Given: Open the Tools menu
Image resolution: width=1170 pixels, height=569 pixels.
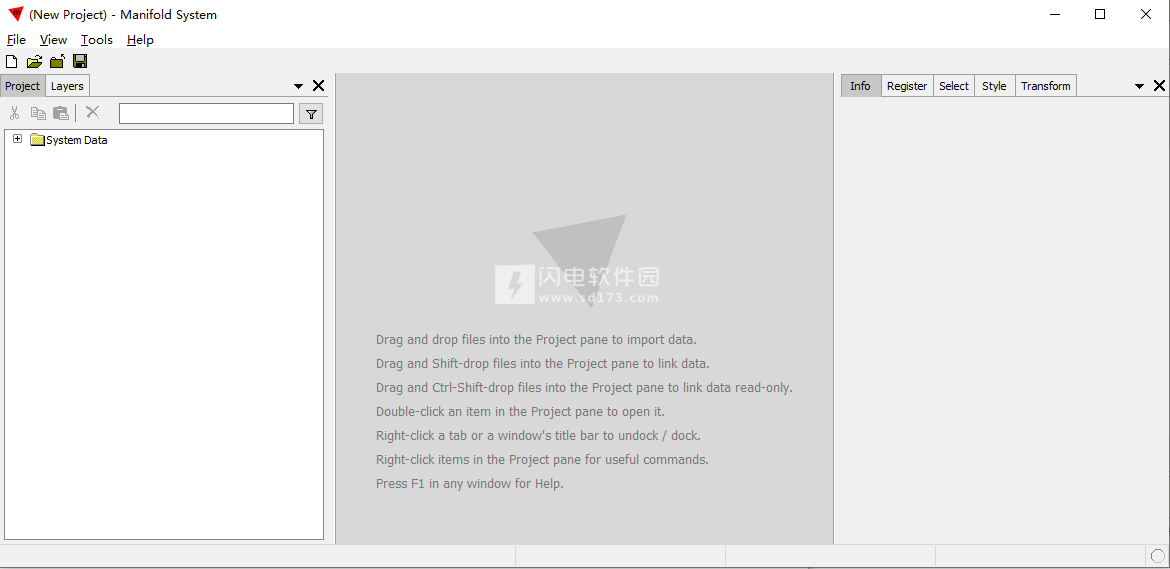Looking at the screenshot, I should (97, 40).
